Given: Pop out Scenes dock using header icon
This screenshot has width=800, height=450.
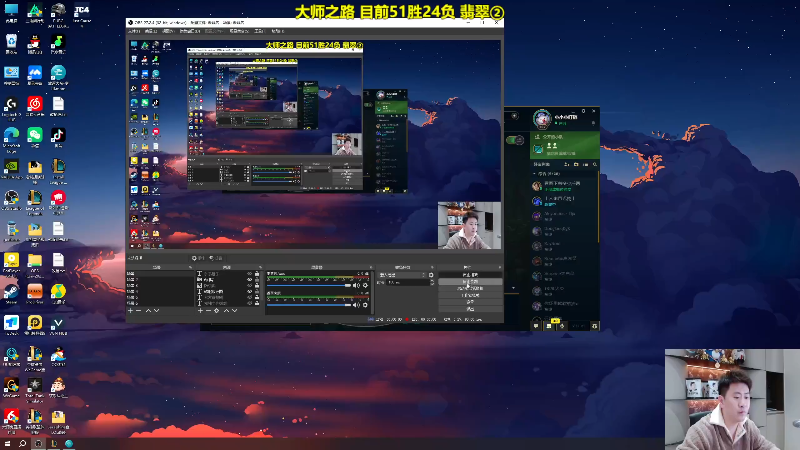Looking at the screenshot, I should click(190, 267).
